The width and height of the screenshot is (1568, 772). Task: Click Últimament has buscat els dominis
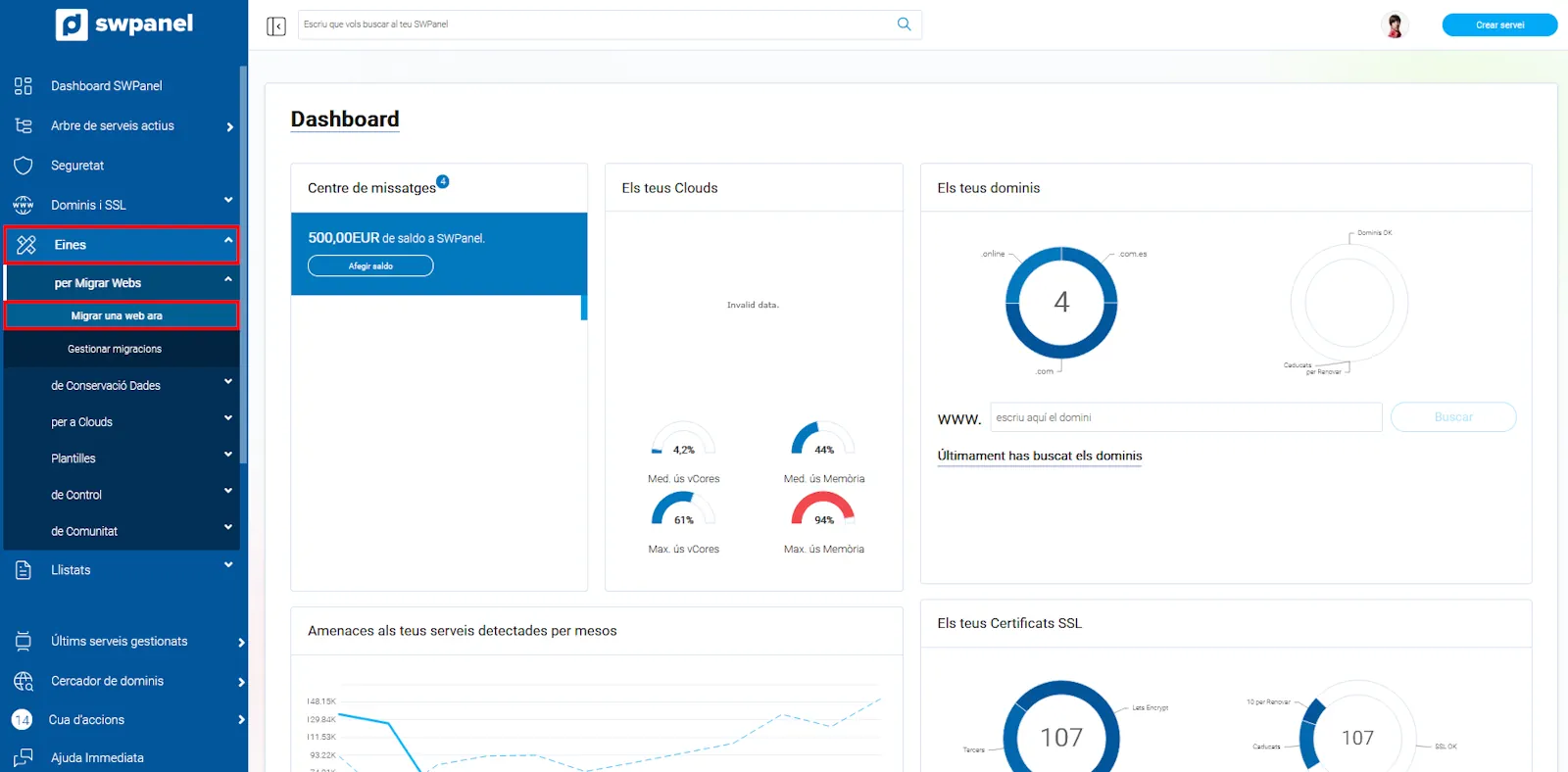point(1040,457)
